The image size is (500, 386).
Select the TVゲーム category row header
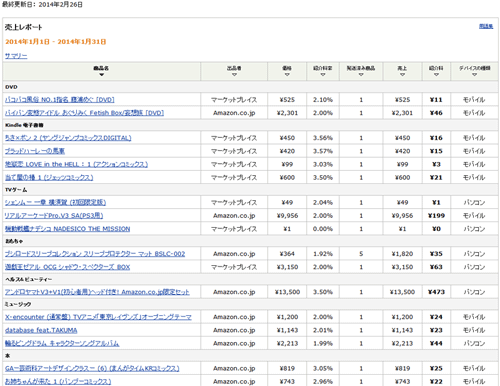click(x=250, y=190)
